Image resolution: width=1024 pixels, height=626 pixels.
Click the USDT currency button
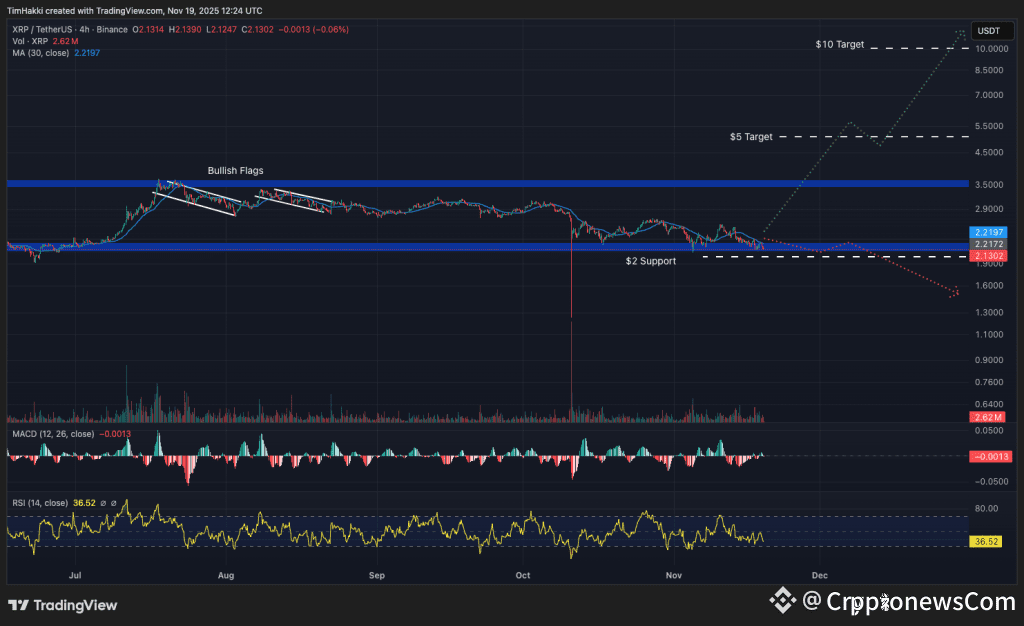[x=992, y=30]
